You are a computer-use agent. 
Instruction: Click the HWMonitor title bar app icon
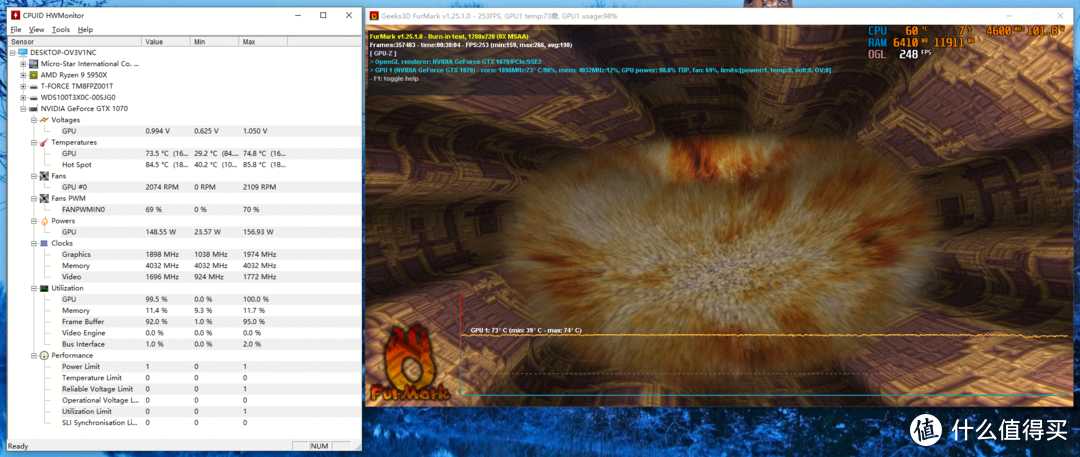tap(13, 16)
